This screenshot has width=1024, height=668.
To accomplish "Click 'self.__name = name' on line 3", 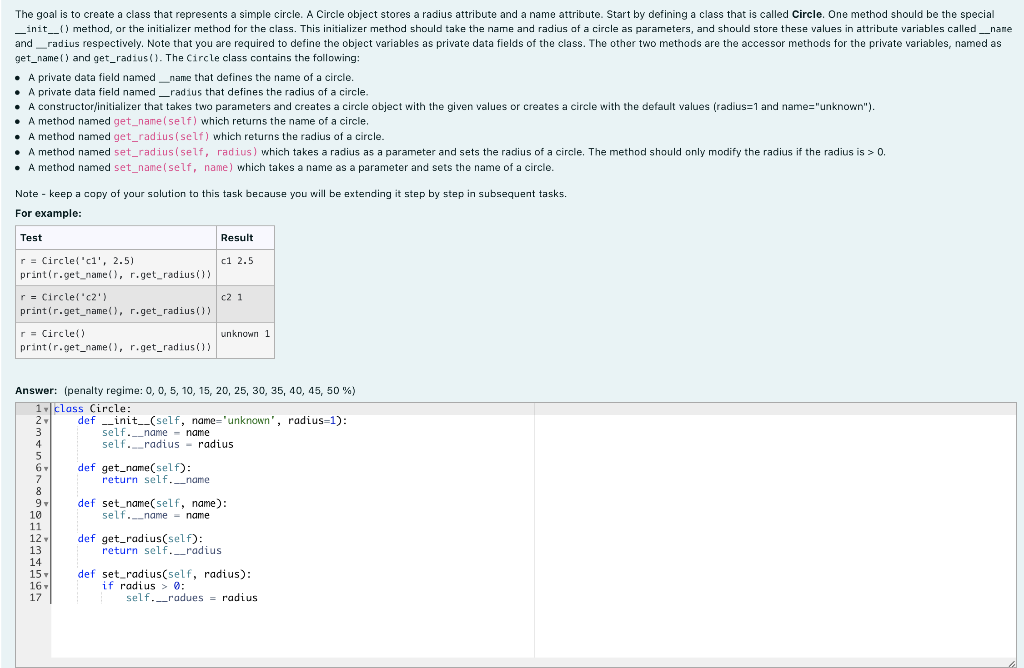I will click(x=155, y=432).
